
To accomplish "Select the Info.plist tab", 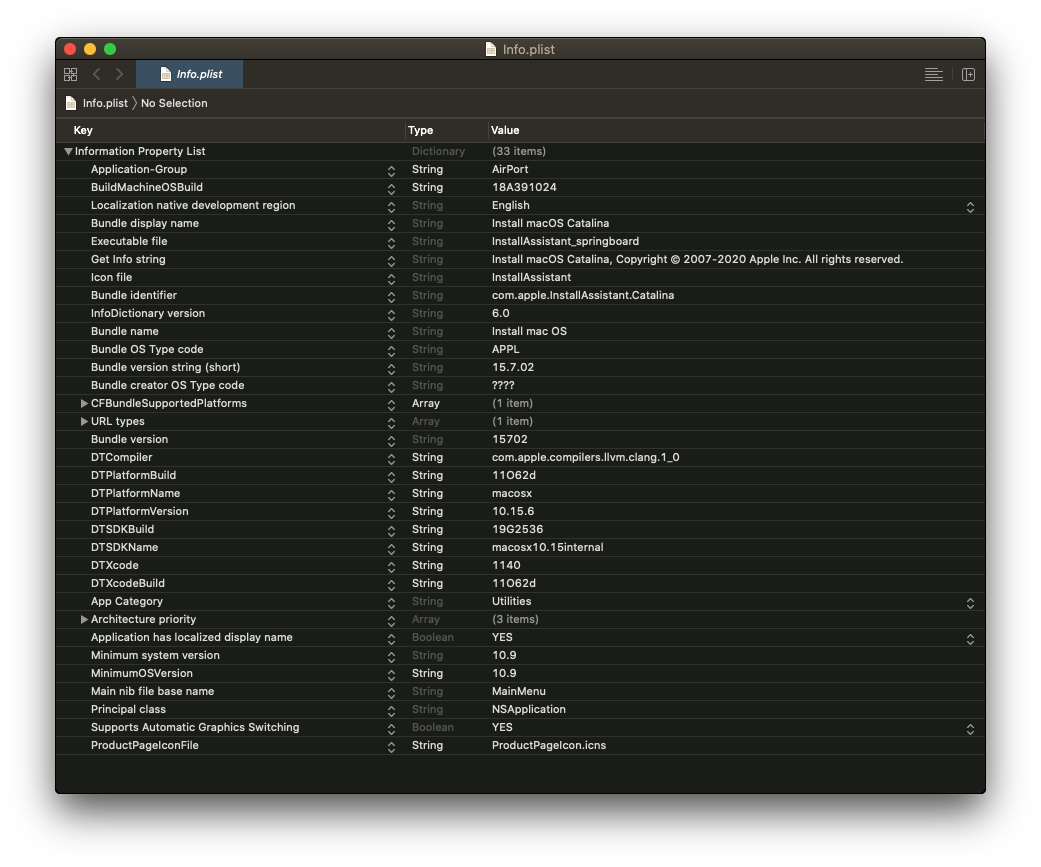I will (x=189, y=74).
